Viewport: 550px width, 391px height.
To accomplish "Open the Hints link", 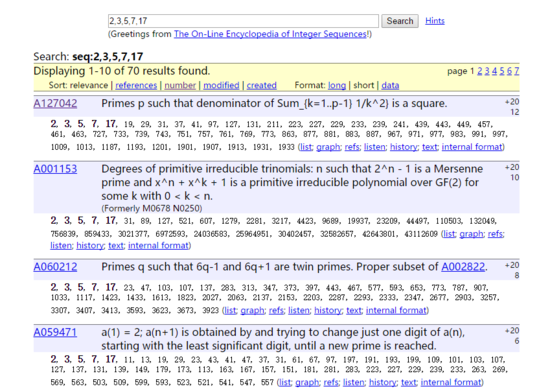I will coord(435,21).
